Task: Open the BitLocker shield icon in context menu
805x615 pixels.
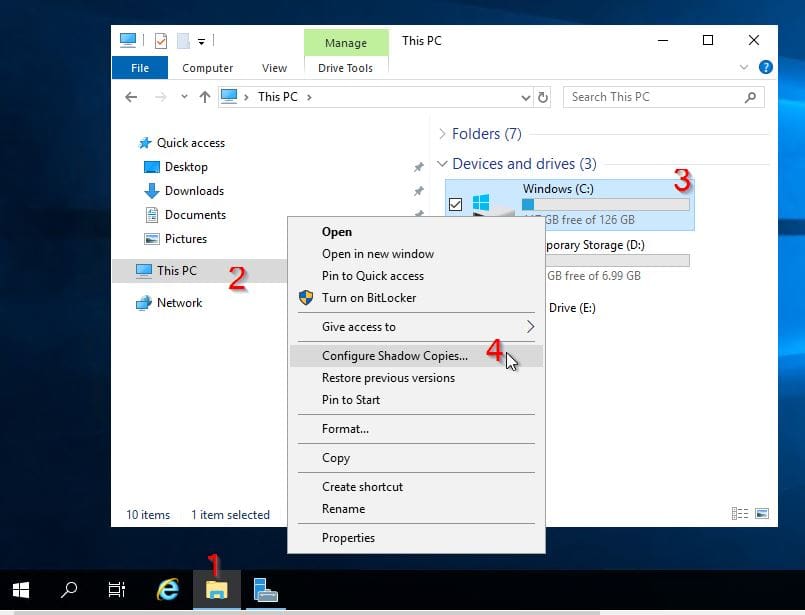Action: tap(305, 298)
